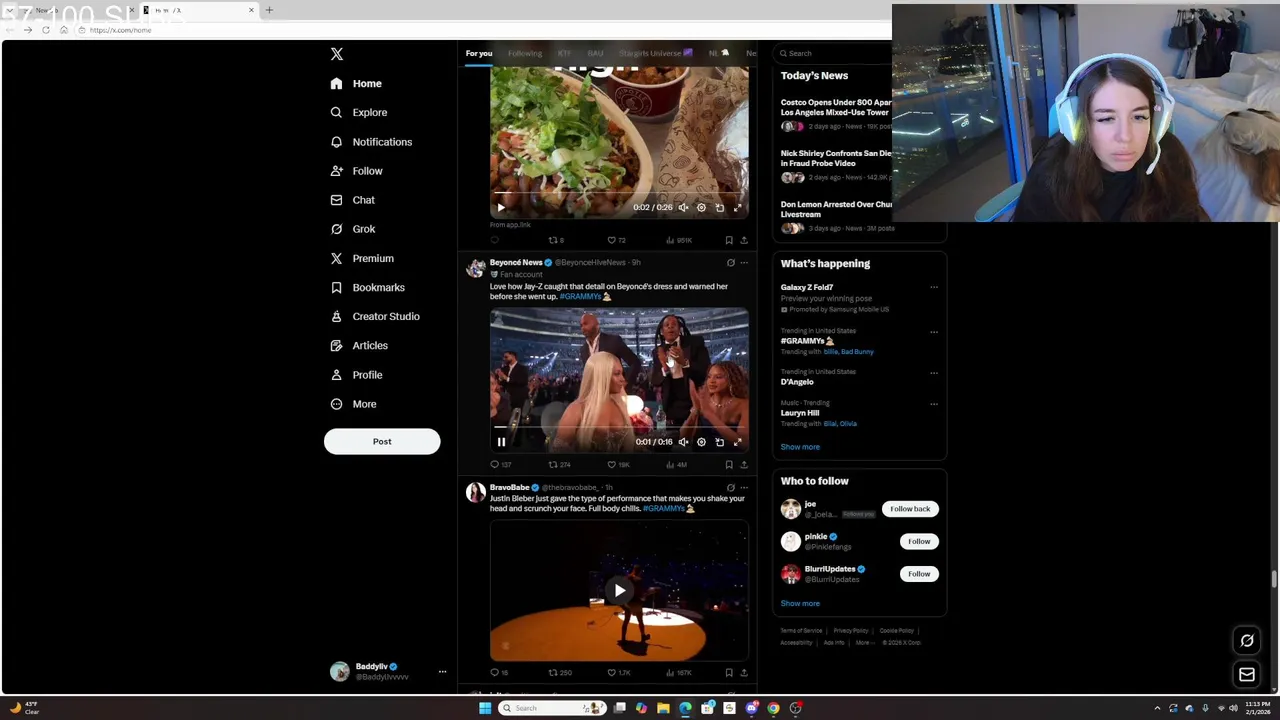This screenshot has height=720, width=1280.
Task: Follow pinkie
Action: 919,542
